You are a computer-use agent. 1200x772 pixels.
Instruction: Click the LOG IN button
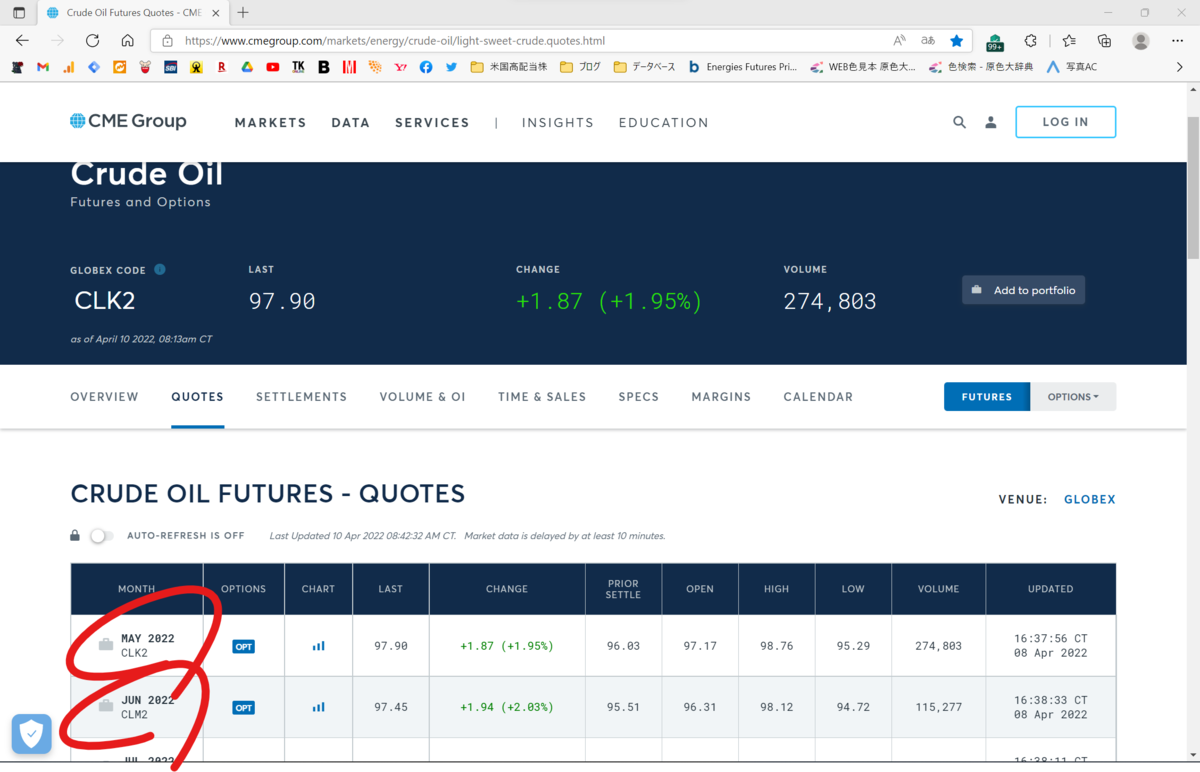pyautogui.click(x=1065, y=122)
